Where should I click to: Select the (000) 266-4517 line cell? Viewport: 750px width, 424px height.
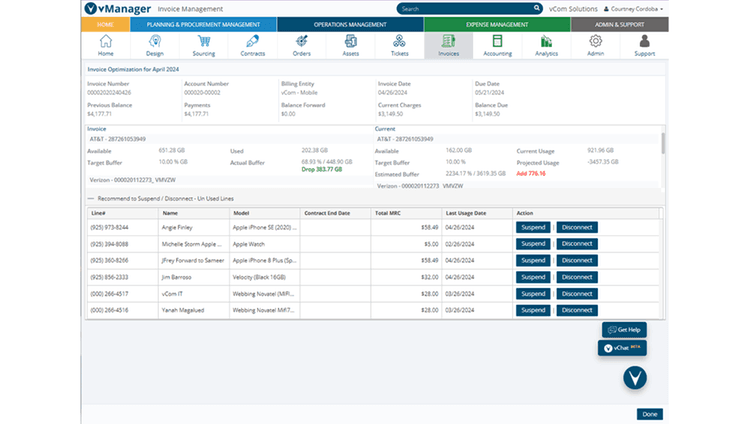[x=122, y=294]
